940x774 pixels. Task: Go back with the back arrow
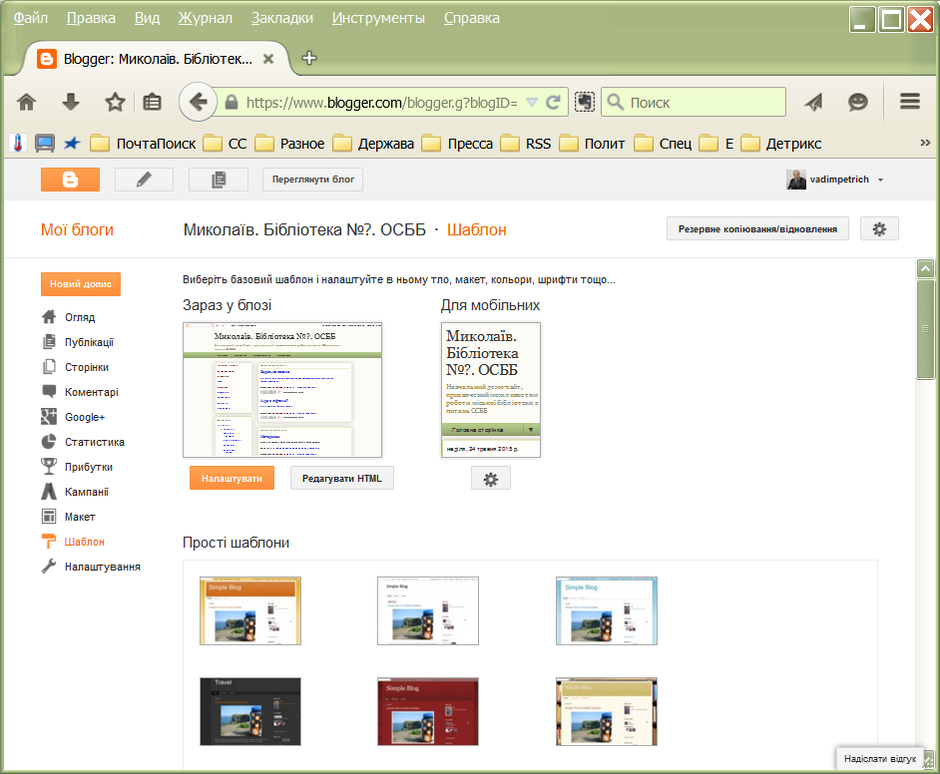(198, 102)
